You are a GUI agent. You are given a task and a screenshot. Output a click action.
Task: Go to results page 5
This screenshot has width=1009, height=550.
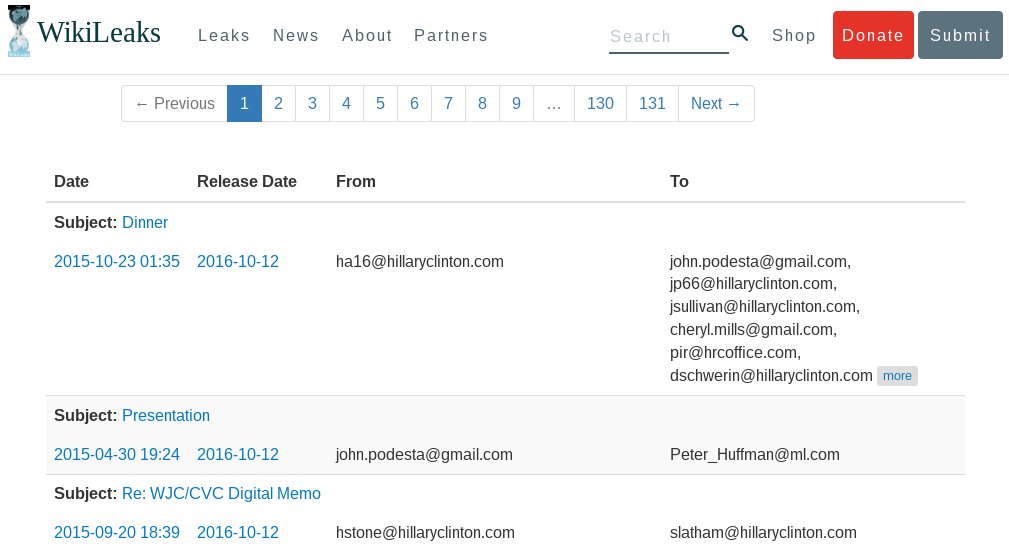tap(380, 104)
